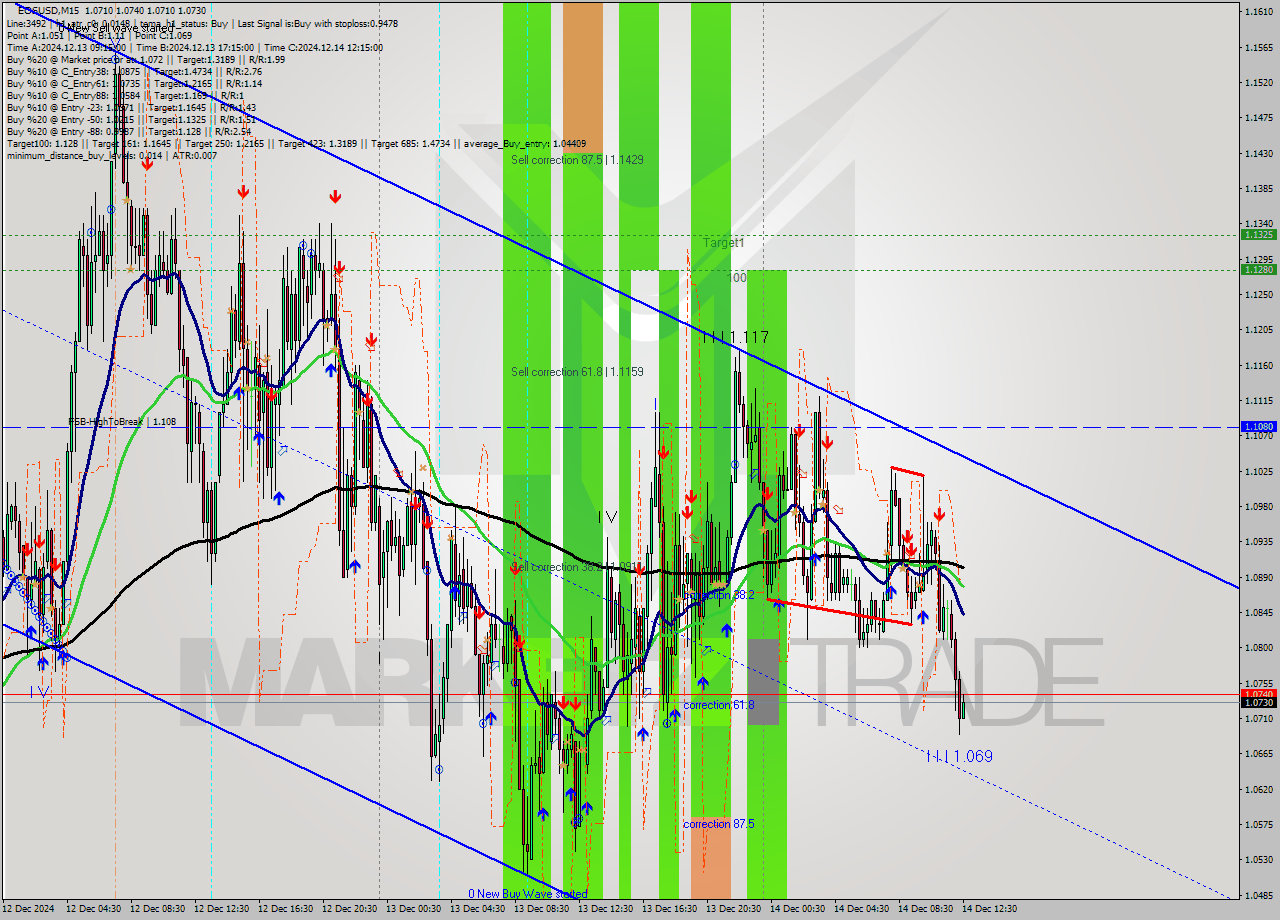Click the 1.0620 price axis label
Viewport: 1280px width, 920px height.
tap(1259, 788)
